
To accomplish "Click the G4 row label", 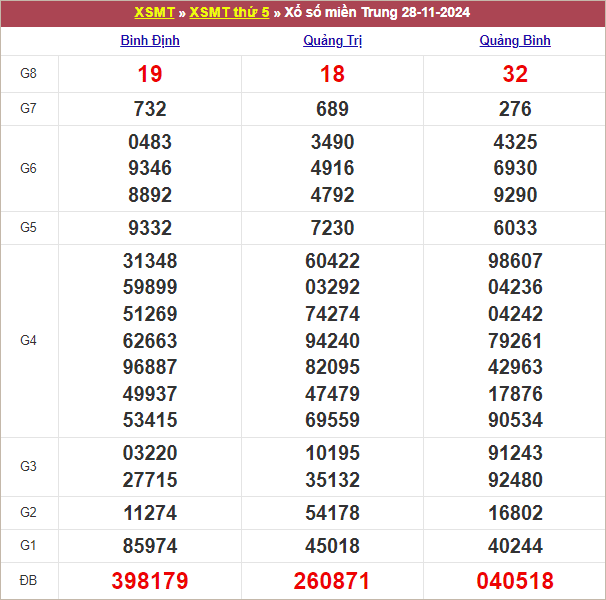I will 28,341.
